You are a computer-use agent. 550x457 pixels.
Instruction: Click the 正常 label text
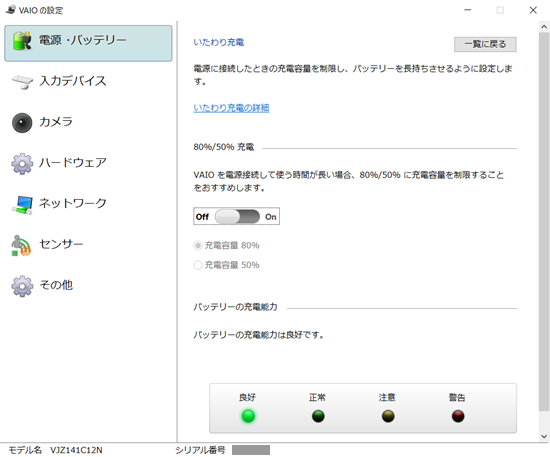point(317,398)
